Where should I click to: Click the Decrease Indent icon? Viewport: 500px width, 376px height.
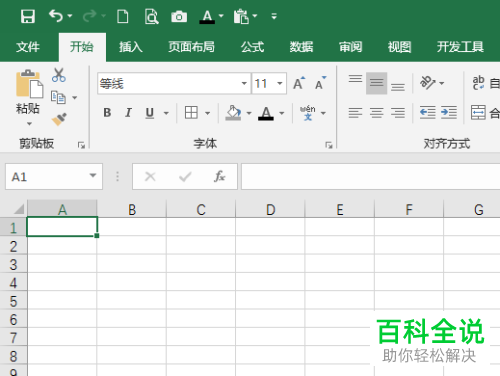click(428, 113)
